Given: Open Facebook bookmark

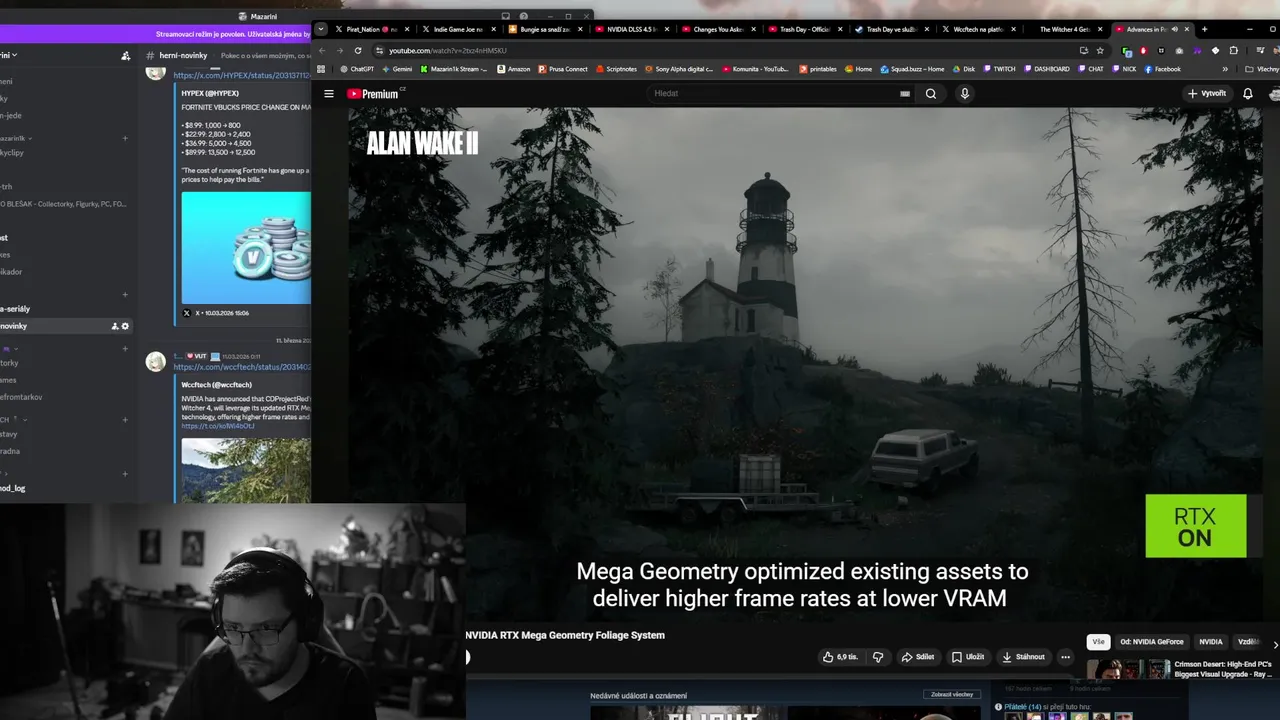Looking at the screenshot, I should 1162,69.
